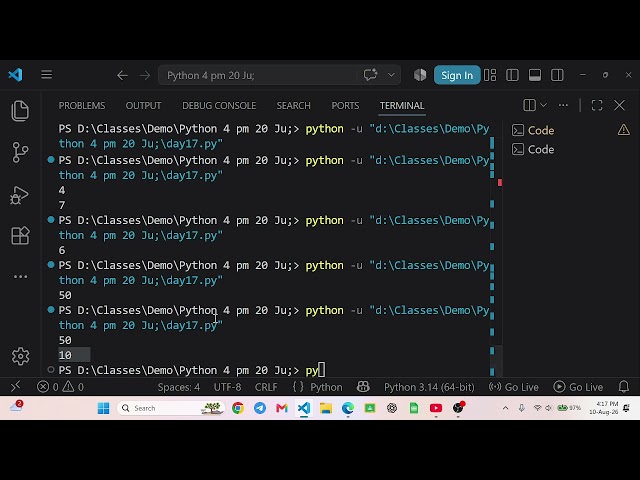This screenshot has height=480, width=640.
Task: Open File Explorer from the taskbar
Action: coord(326,408)
